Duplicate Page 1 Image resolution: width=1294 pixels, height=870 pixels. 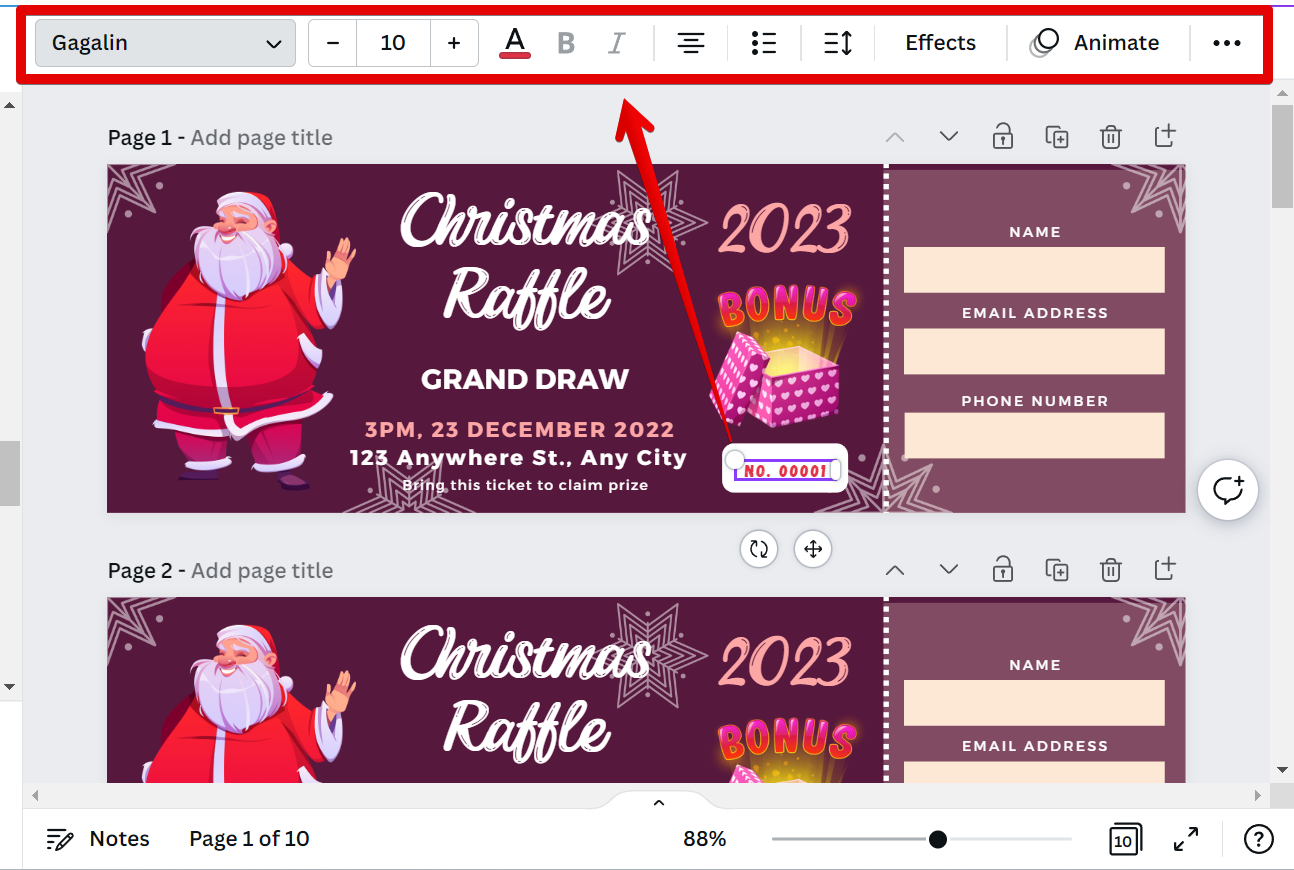pos(1056,137)
